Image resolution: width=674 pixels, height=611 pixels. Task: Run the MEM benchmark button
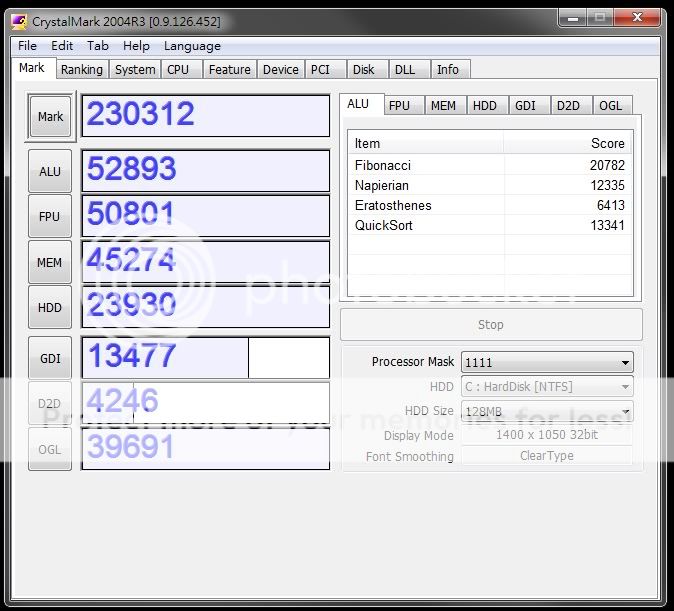pos(50,262)
